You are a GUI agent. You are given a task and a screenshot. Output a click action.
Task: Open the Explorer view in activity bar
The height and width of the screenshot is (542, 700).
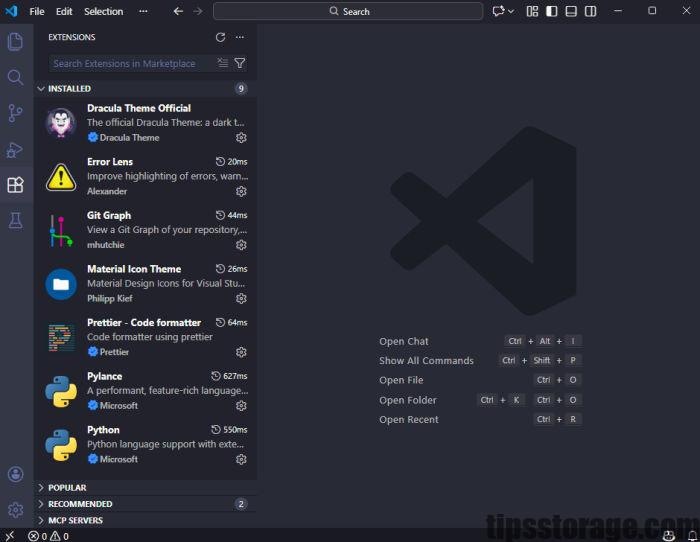[x=16, y=42]
